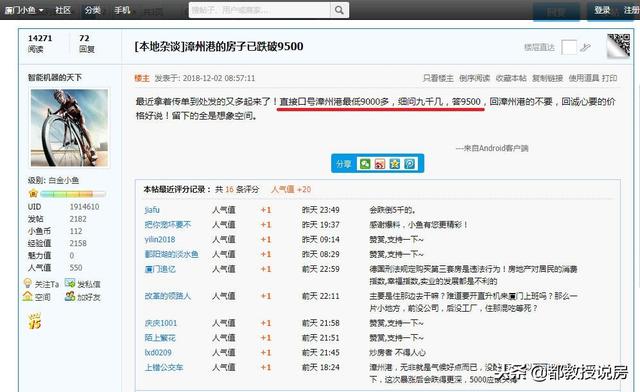Click the 加好友 link text
Screen dimensions: 640x392
(x=89, y=297)
